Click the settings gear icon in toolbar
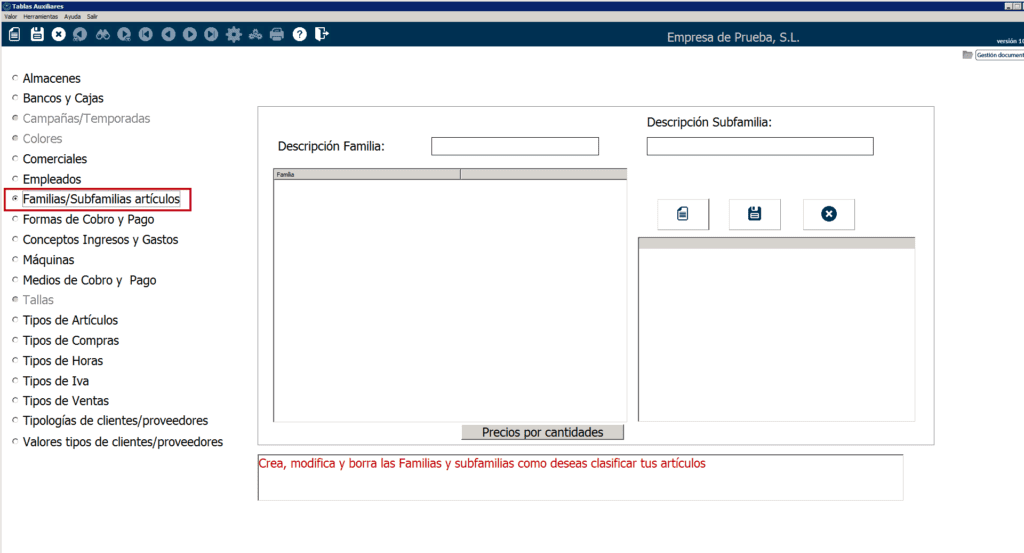 tap(234, 35)
